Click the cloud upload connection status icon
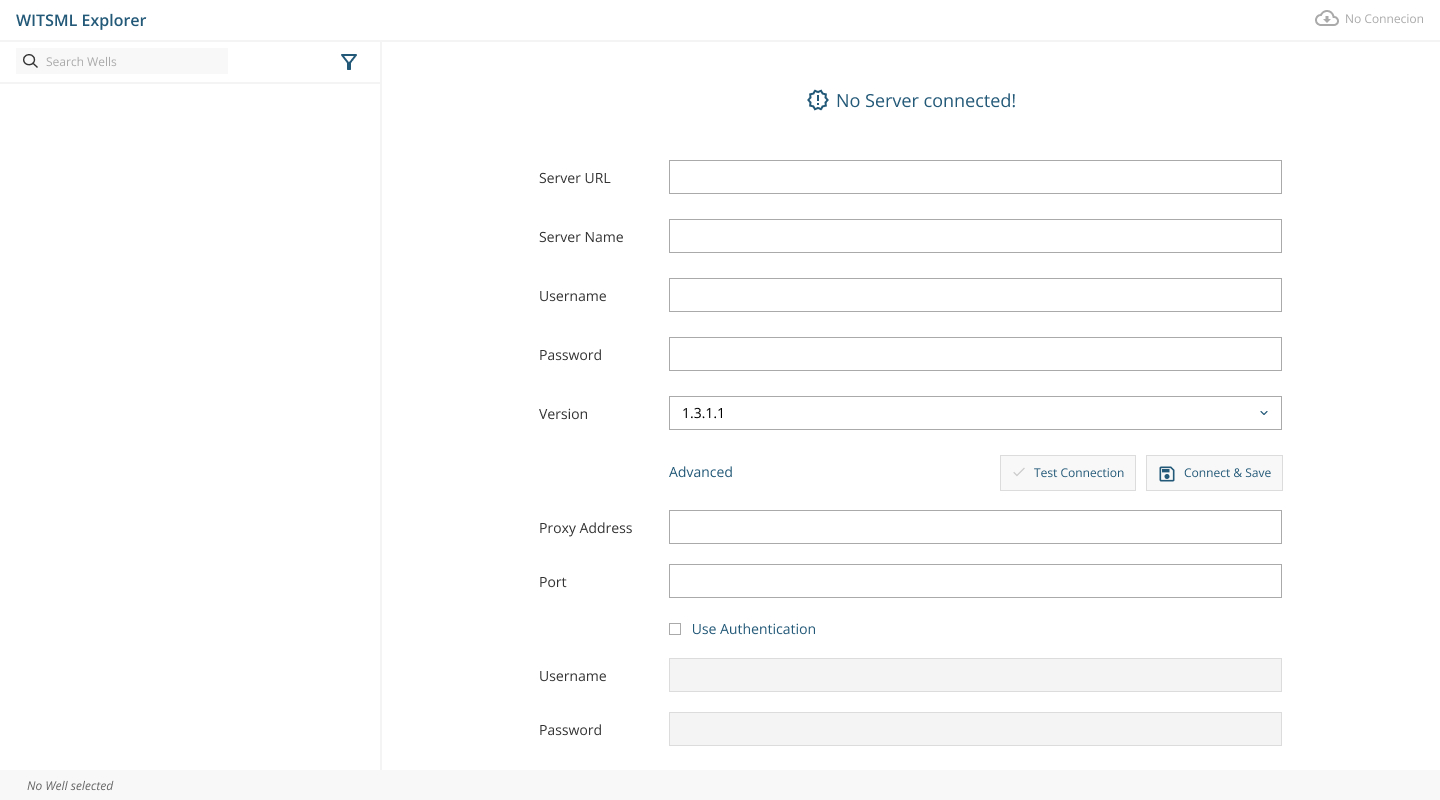The width and height of the screenshot is (1440, 800). pos(1326,17)
